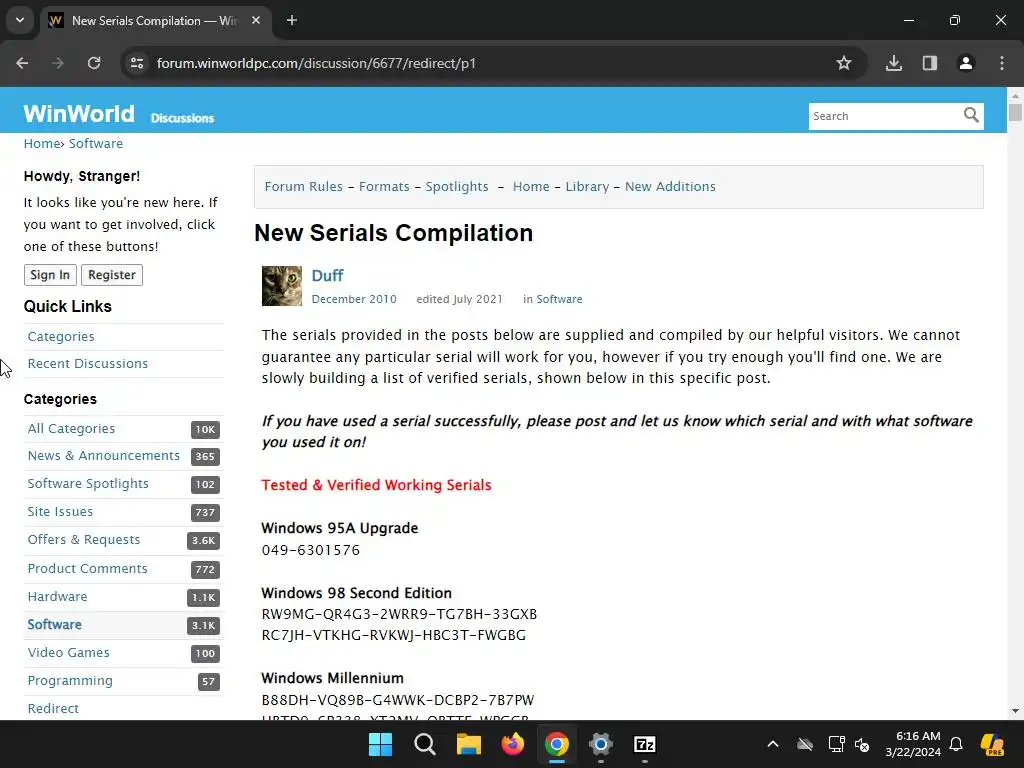This screenshot has width=1024, height=768.
Task: Open Formats link
Action: [384, 187]
